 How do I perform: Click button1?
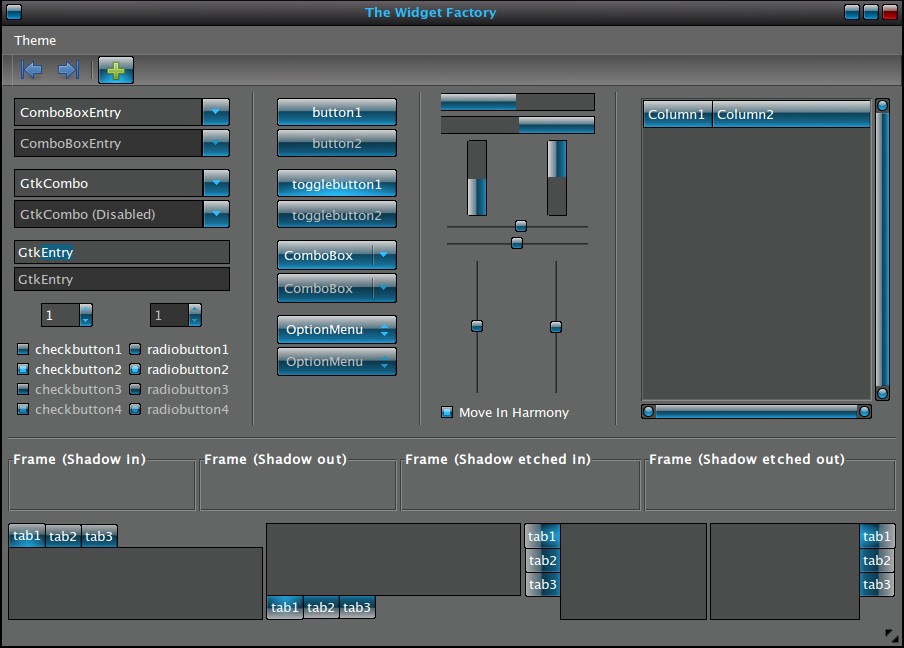point(337,112)
